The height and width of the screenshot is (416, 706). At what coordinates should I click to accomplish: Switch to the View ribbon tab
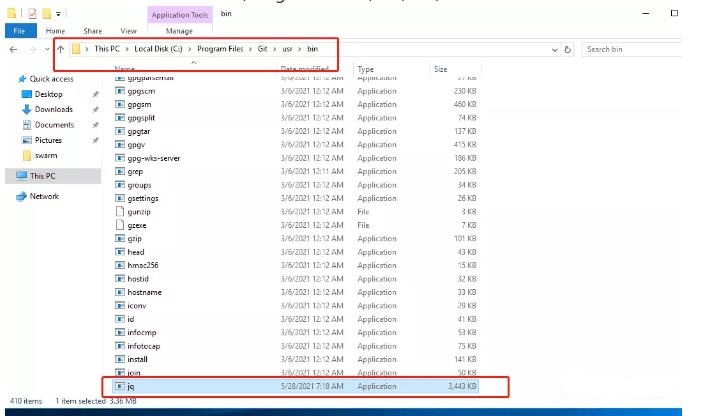pos(128,31)
